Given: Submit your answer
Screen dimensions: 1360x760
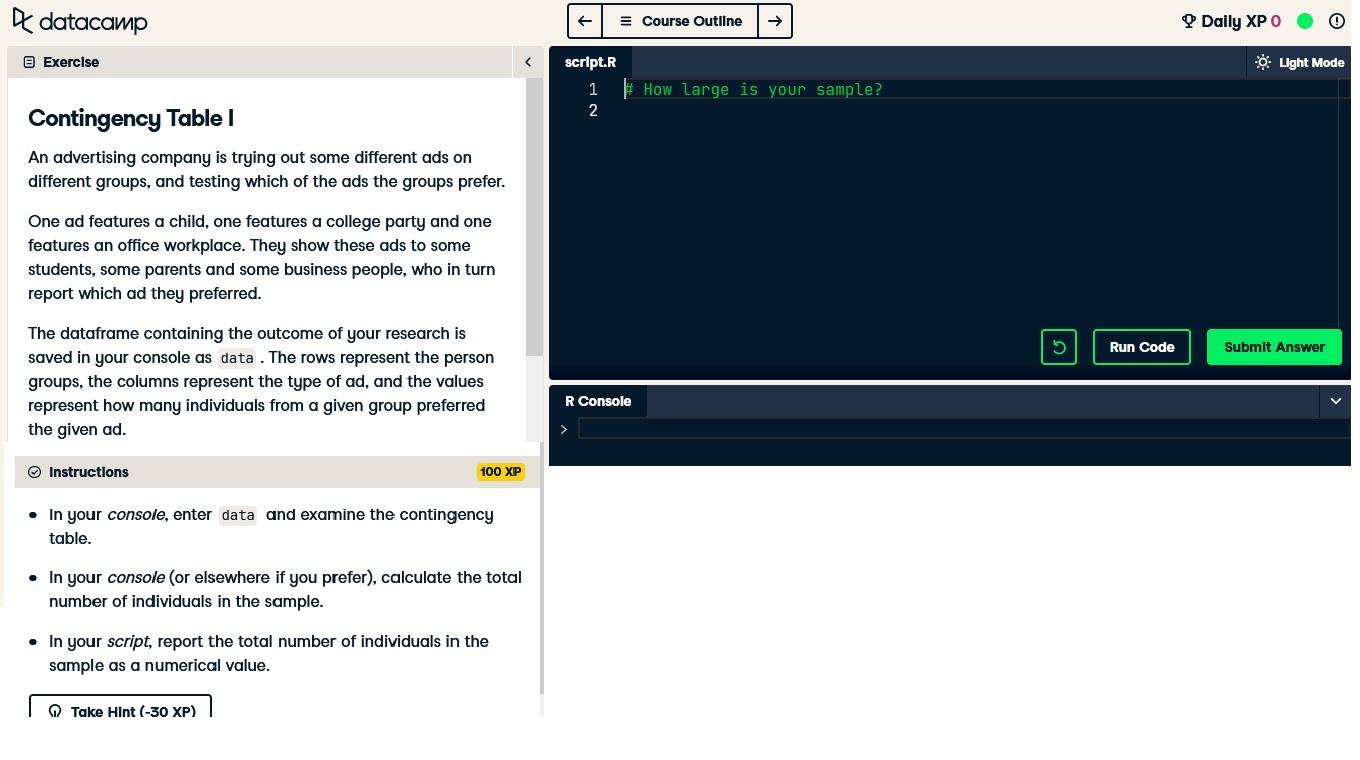Looking at the screenshot, I should tap(1274, 347).
